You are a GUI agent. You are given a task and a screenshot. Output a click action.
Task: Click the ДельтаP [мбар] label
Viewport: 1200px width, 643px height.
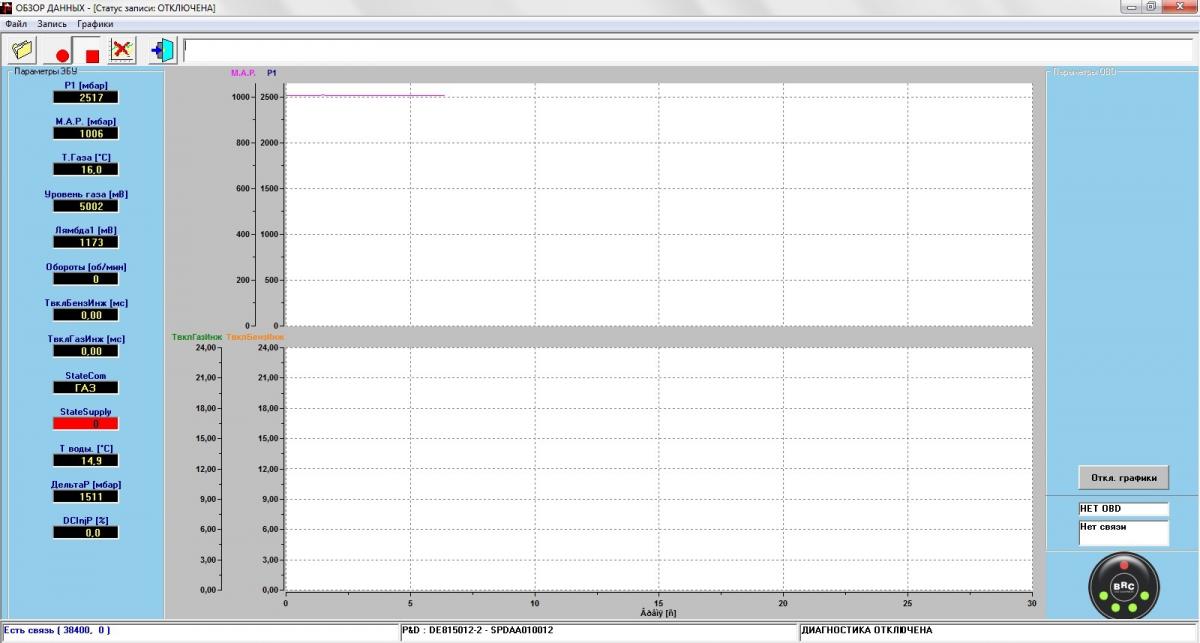tap(85, 484)
